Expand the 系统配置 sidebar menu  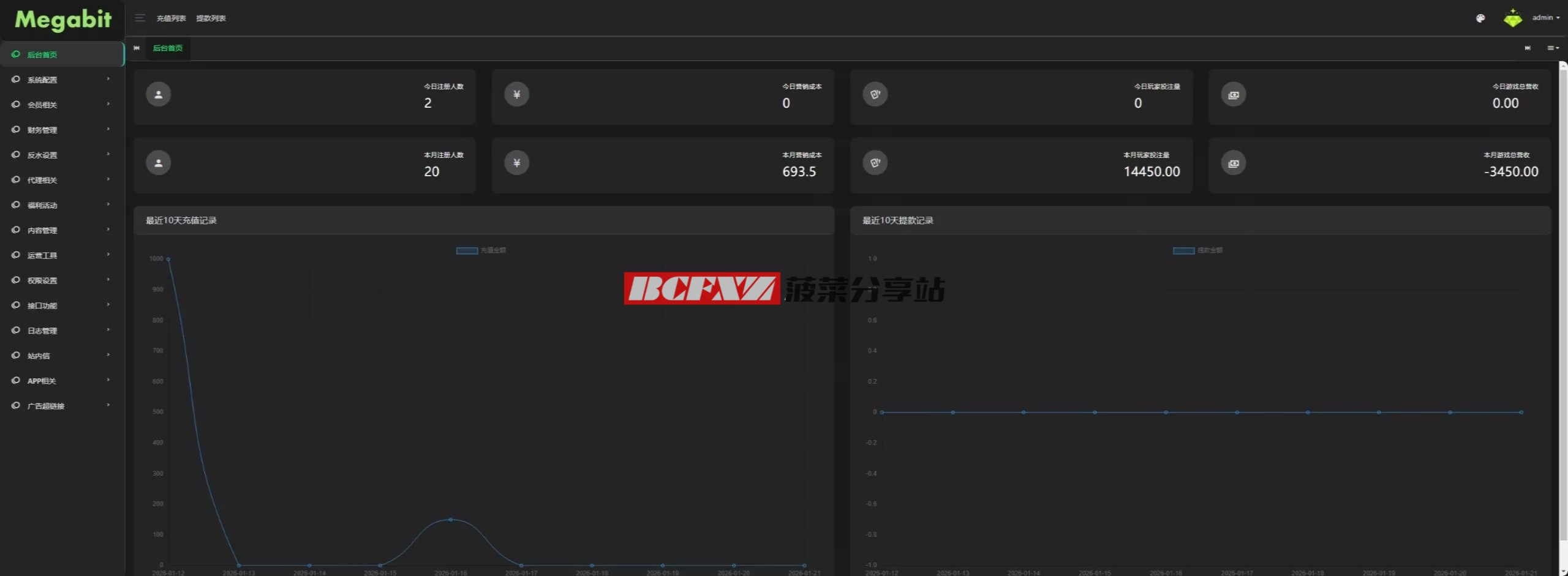[x=61, y=80]
